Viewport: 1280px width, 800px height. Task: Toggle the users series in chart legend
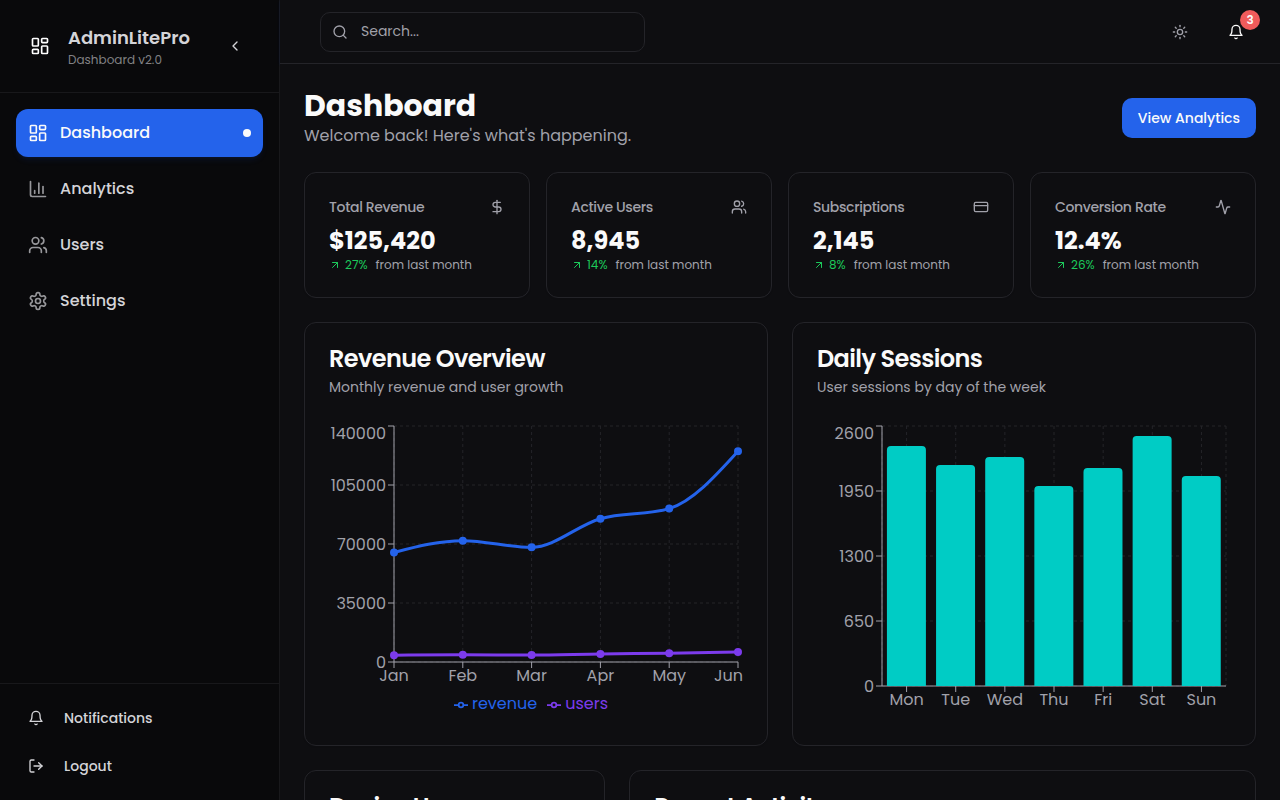pos(577,704)
